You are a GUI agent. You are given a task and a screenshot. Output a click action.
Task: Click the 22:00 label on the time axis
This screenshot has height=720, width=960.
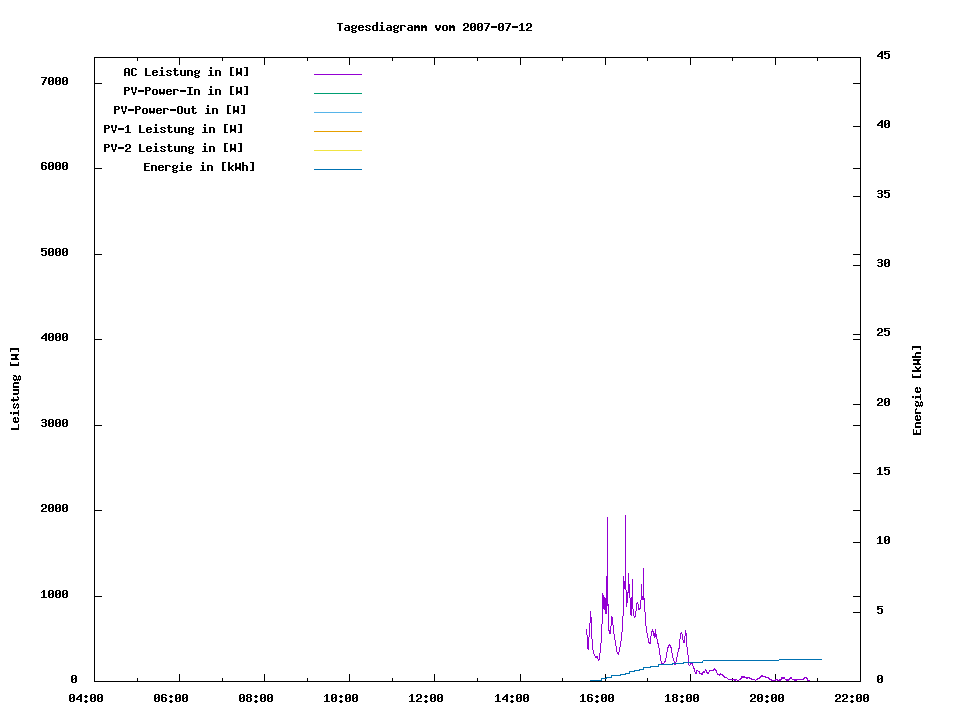853,698
